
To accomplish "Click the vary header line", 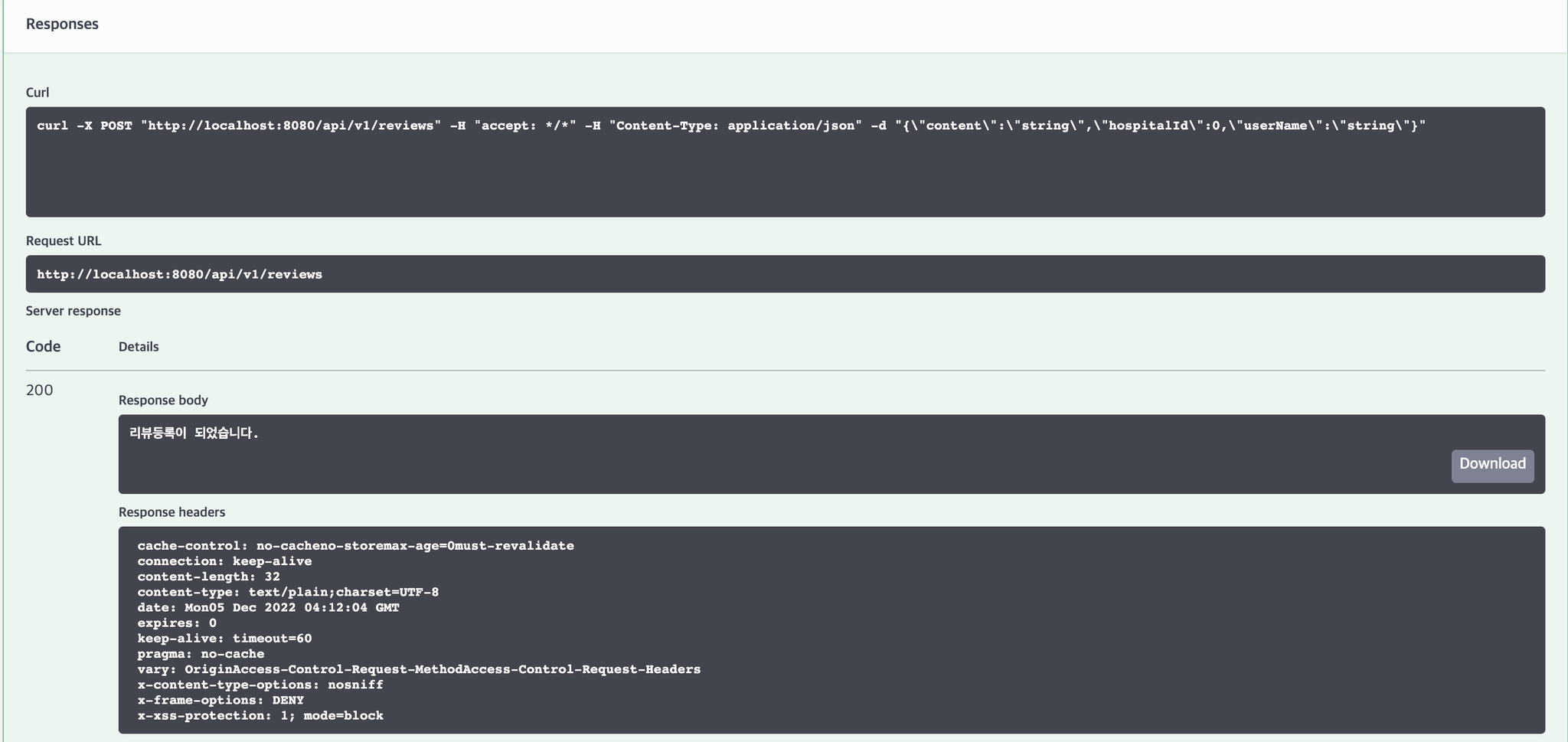I will 419,669.
